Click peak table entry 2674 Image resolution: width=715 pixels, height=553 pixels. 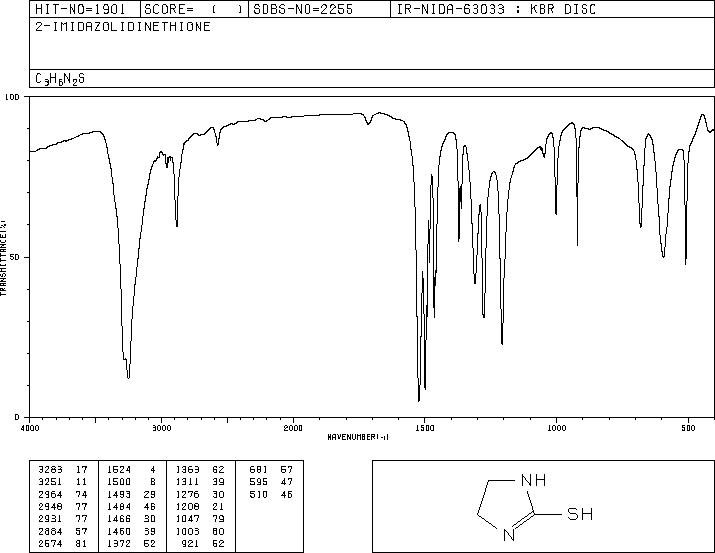point(50,543)
